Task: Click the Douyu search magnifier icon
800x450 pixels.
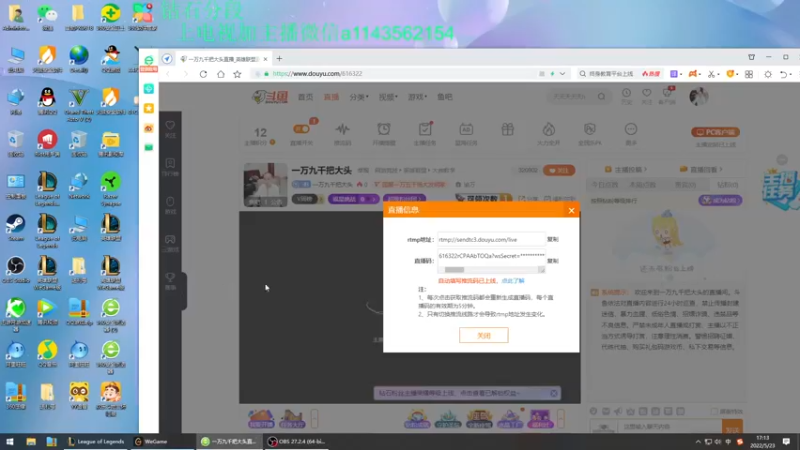Action: [602, 96]
